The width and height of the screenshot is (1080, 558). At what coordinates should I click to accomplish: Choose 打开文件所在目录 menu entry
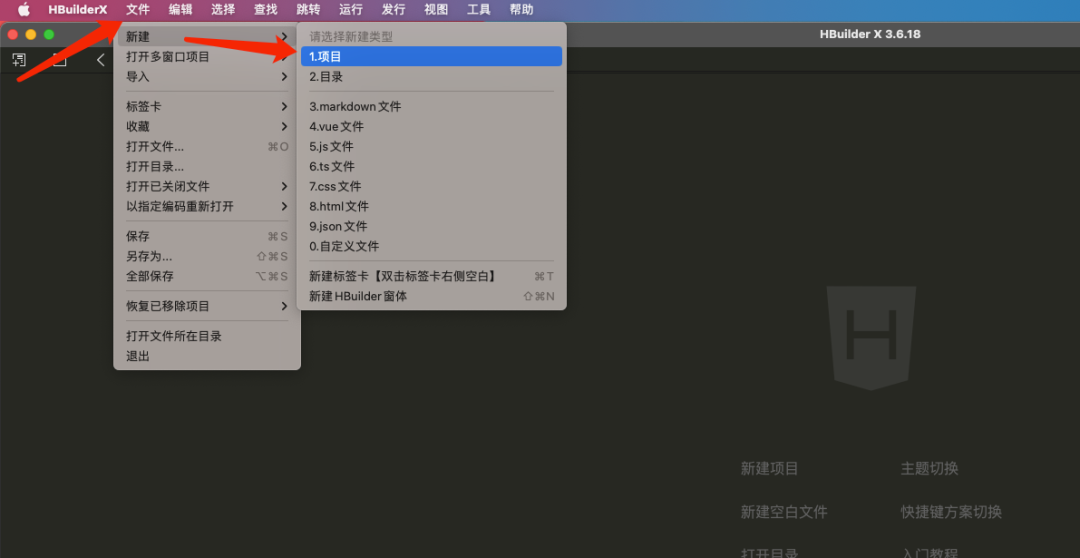click(207, 336)
